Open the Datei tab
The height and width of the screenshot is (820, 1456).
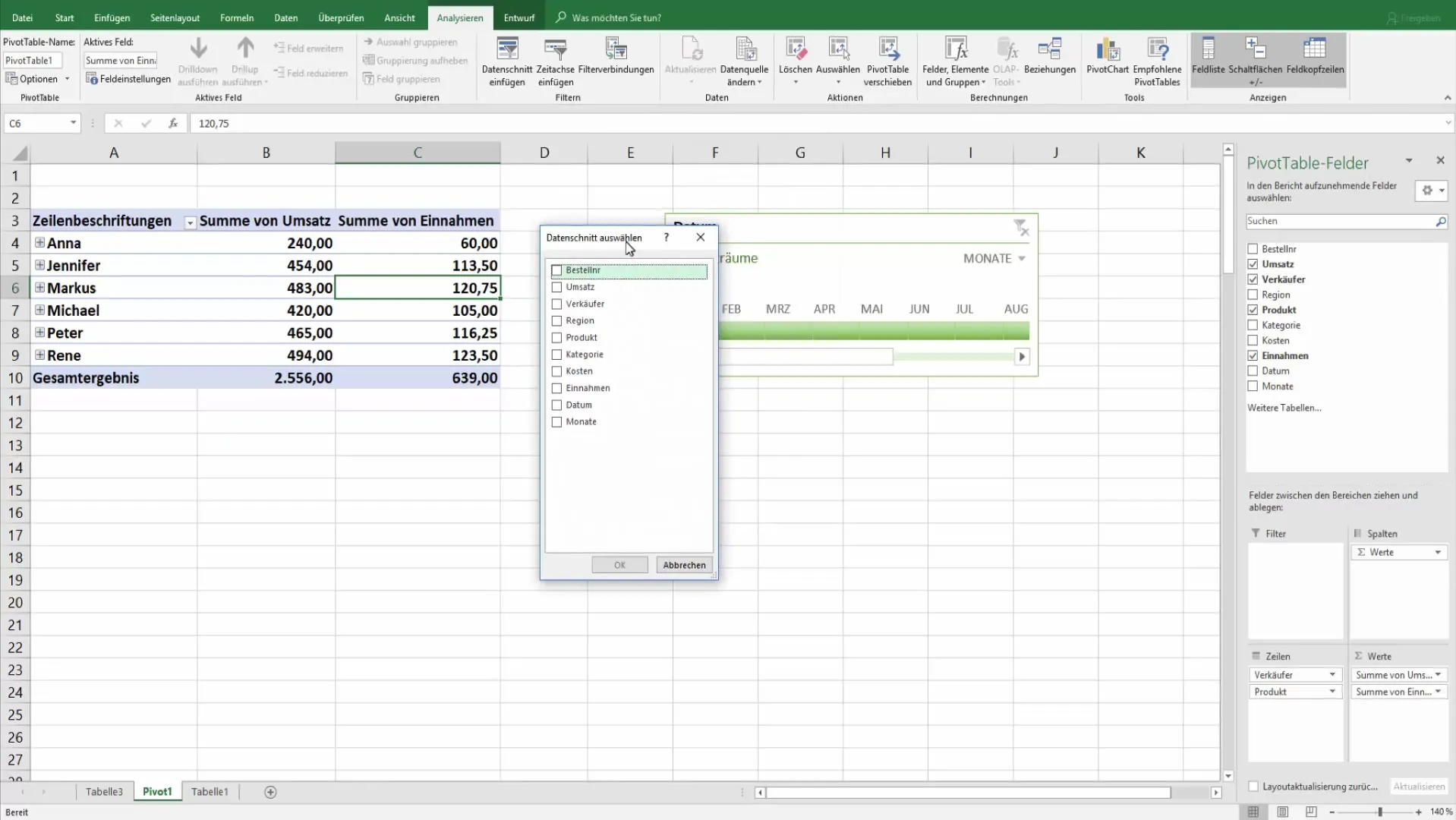(x=22, y=17)
